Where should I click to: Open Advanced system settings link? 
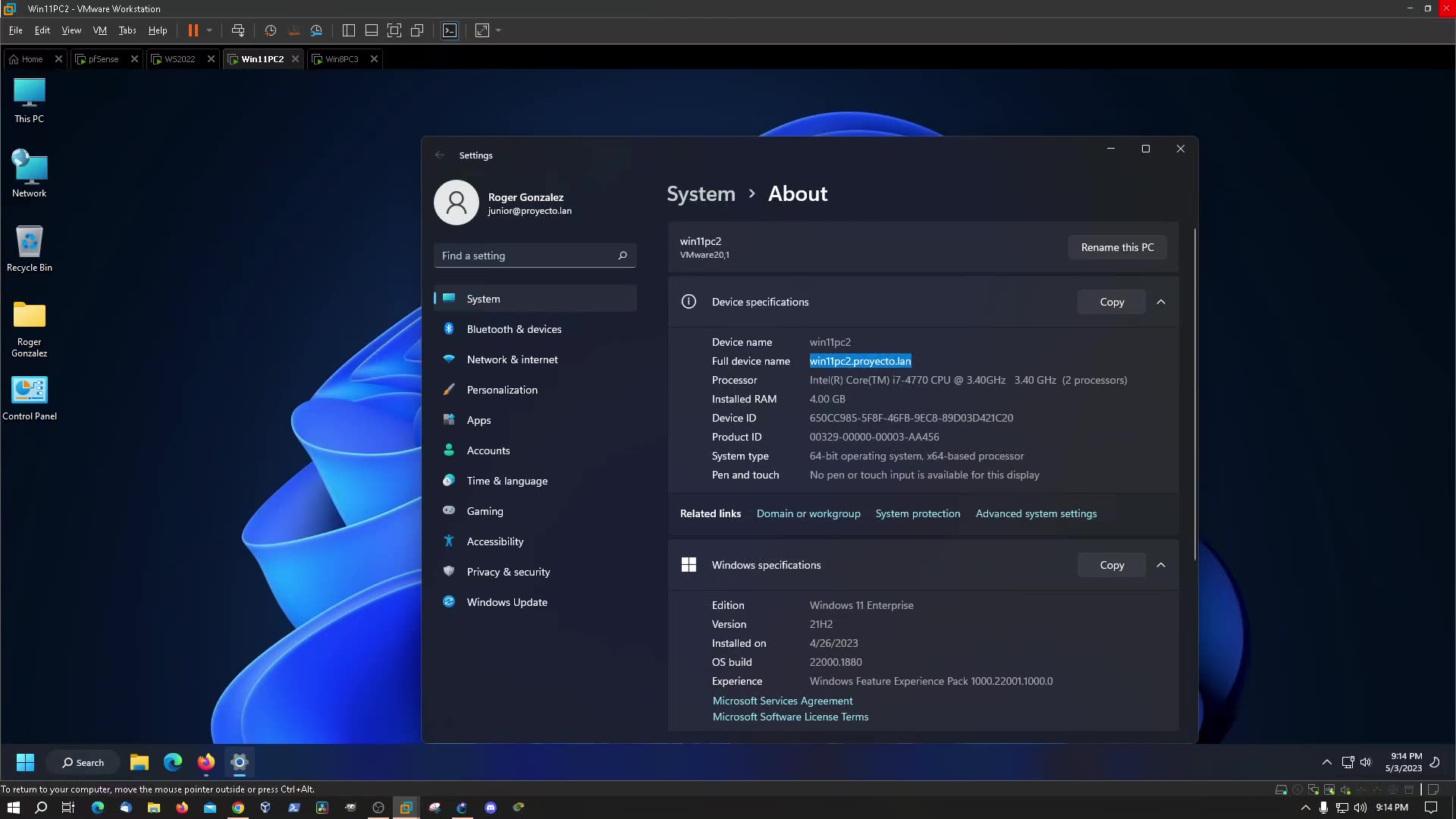tap(1036, 513)
